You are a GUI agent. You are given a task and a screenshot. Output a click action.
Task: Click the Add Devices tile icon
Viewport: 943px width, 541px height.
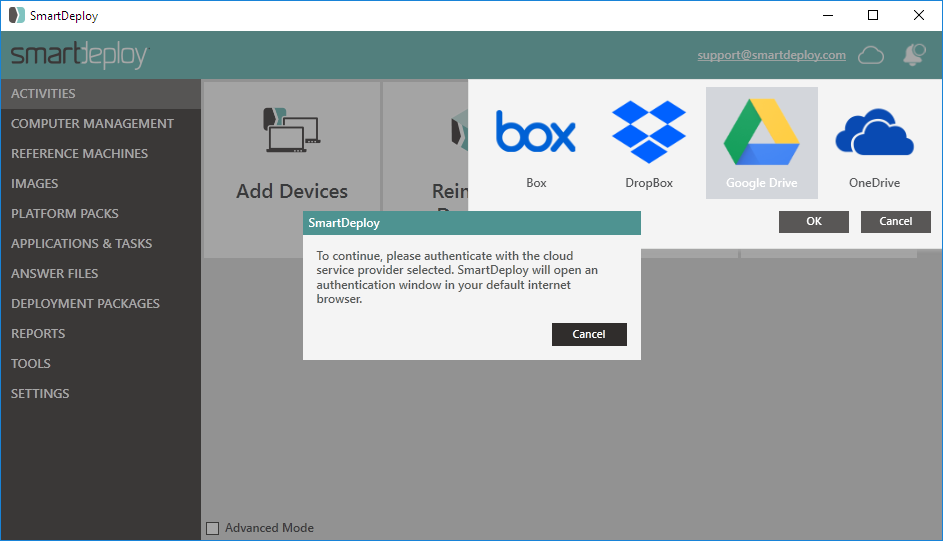[x=292, y=129]
